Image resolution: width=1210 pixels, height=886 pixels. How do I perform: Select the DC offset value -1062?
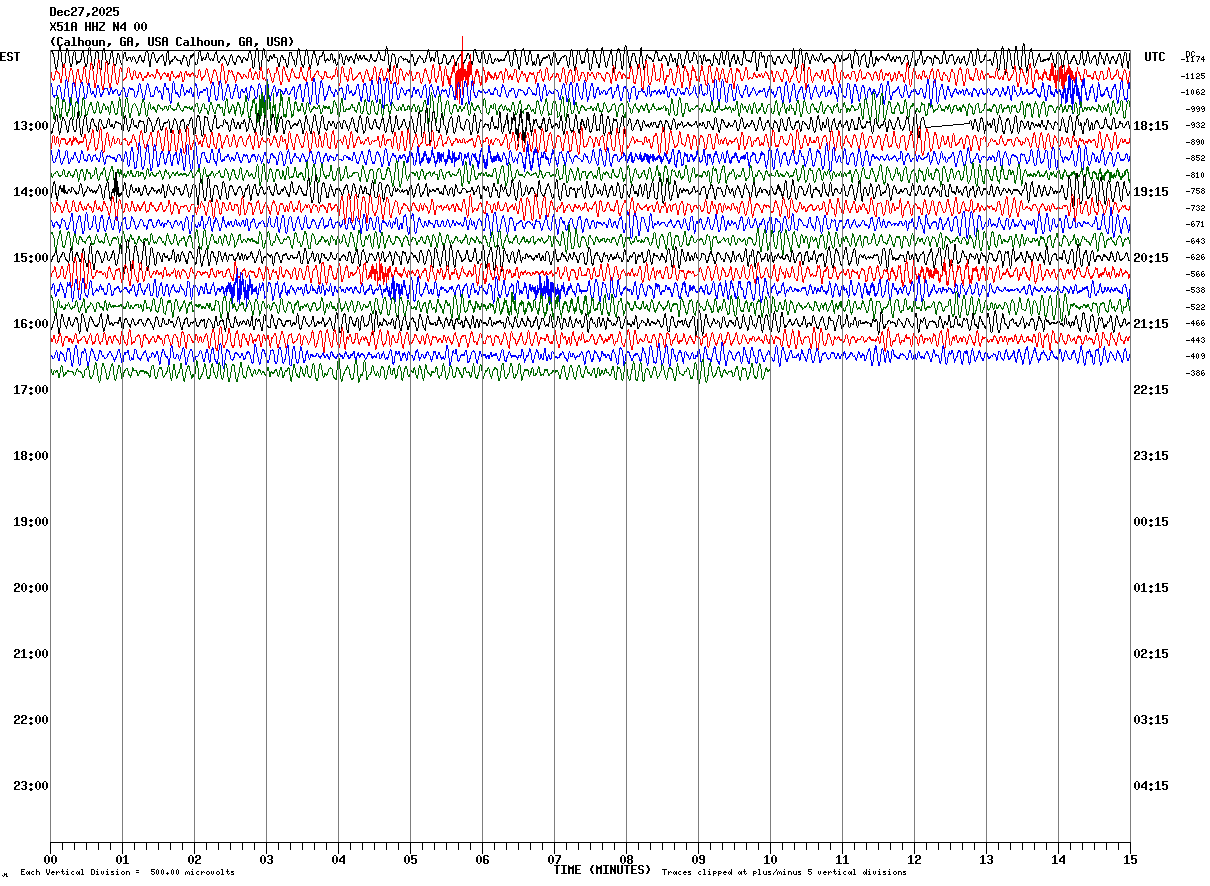click(1194, 92)
